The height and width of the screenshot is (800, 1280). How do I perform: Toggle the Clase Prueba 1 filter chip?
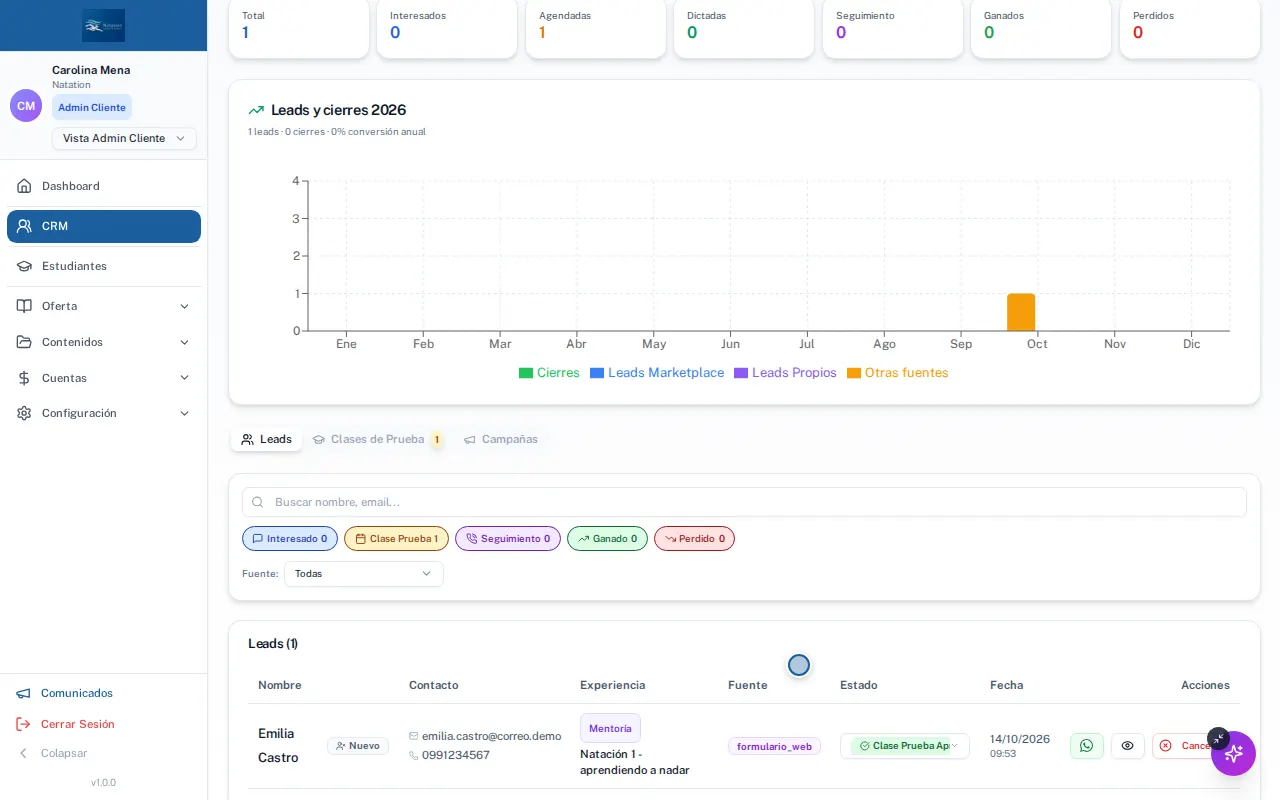coord(396,539)
